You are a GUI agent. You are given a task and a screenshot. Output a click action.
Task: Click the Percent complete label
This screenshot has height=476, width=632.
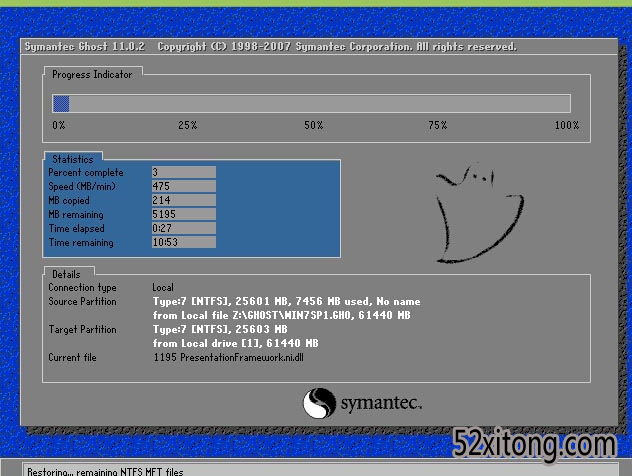[86, 173]
